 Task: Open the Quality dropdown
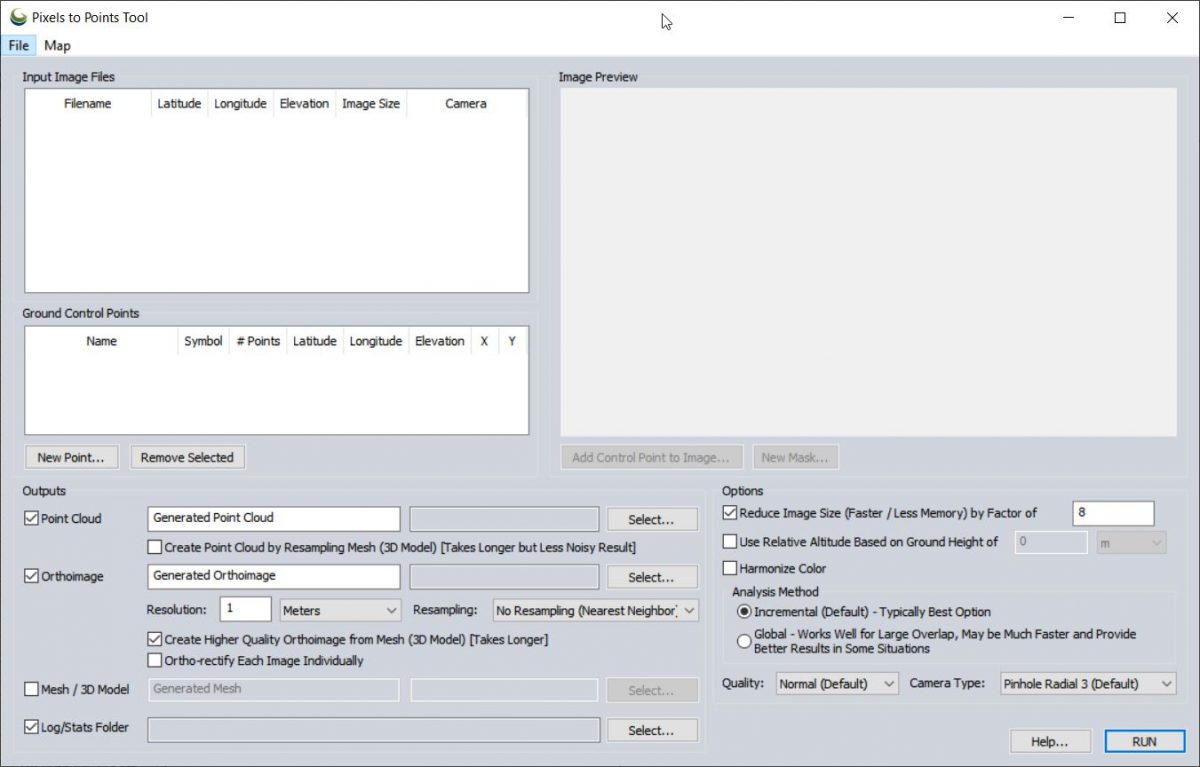(x=837, y=684)
